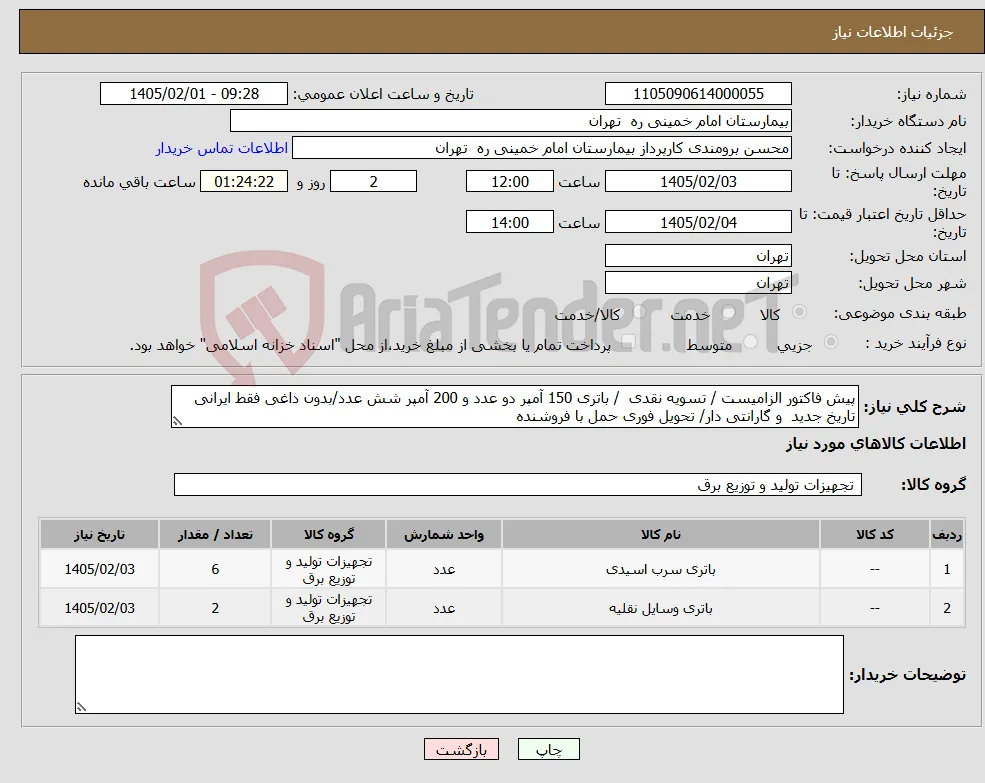Select the جزیی purchase type radio

coord(830,342)
